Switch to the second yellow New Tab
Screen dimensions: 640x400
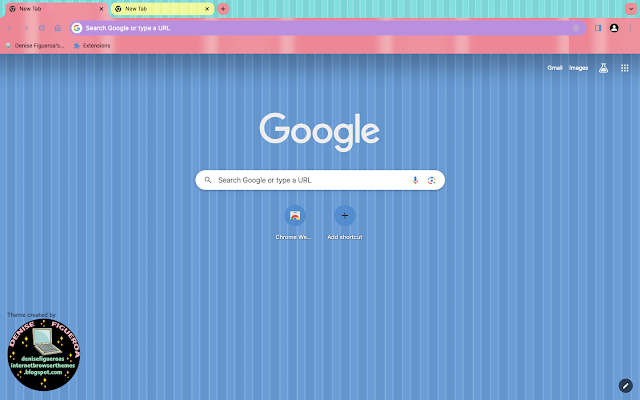coord(162,9)
